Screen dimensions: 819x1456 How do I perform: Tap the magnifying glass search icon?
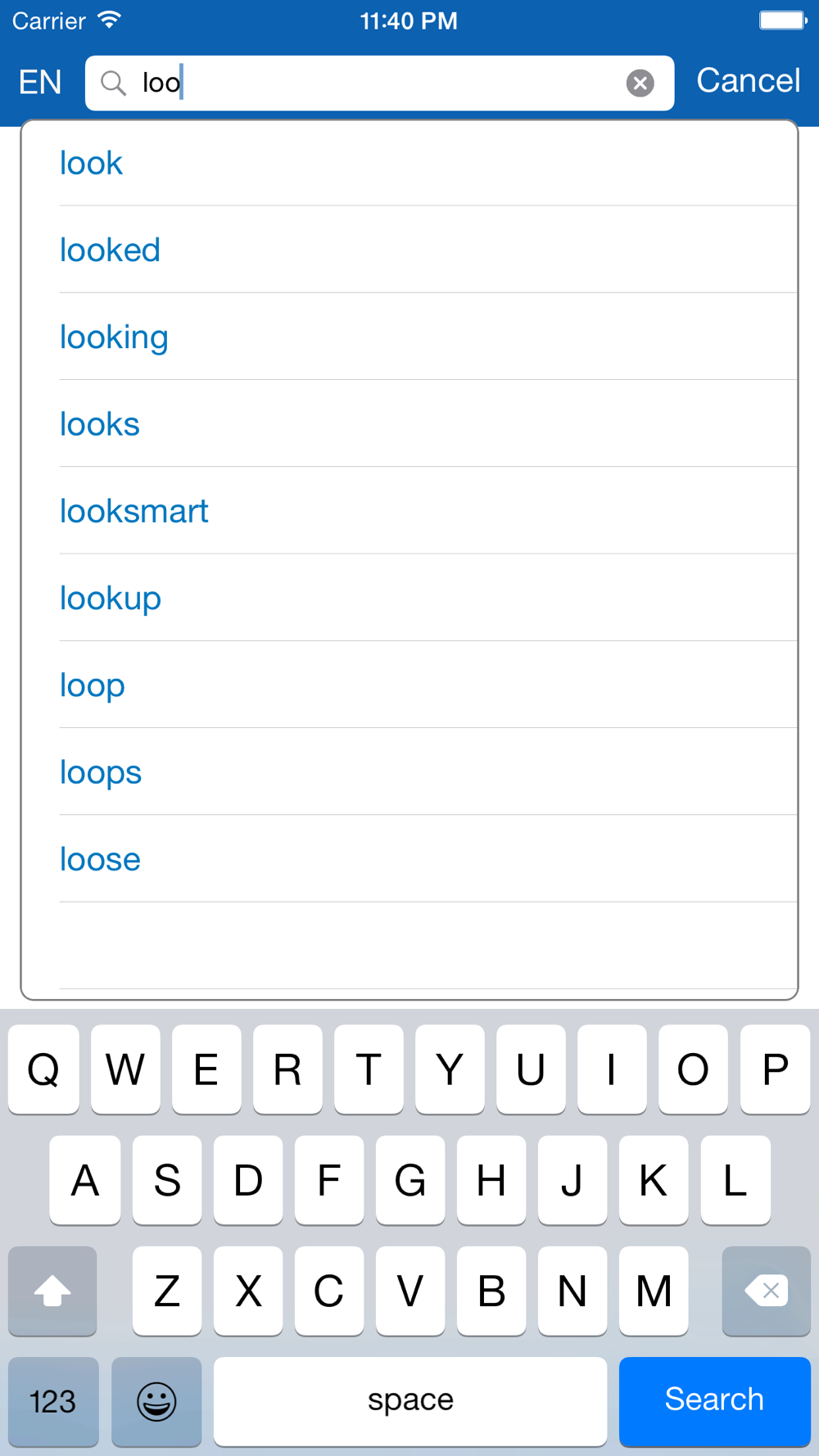[x=113, y=83]
